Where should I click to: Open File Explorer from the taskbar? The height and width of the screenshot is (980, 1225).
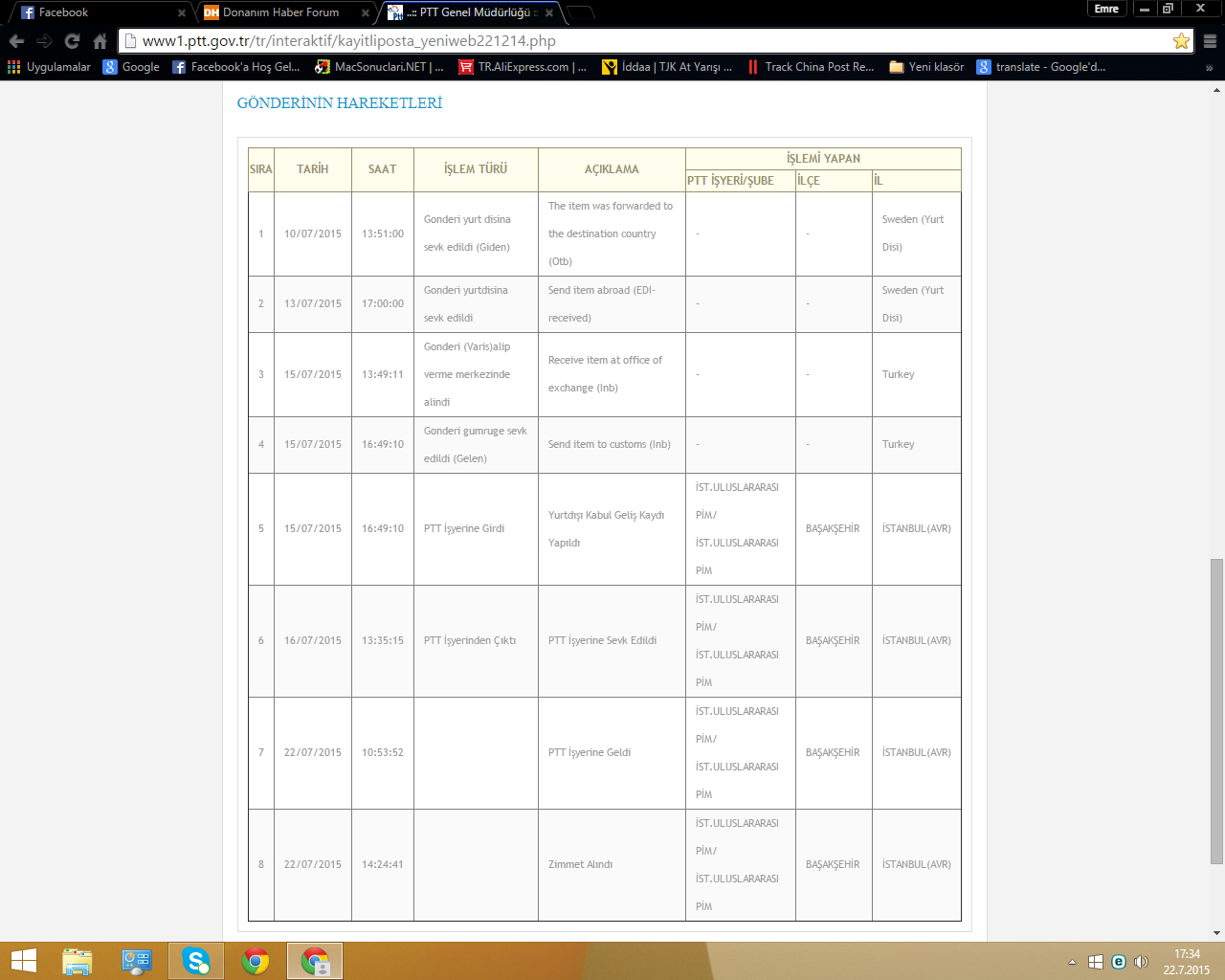tap(78, 961)
